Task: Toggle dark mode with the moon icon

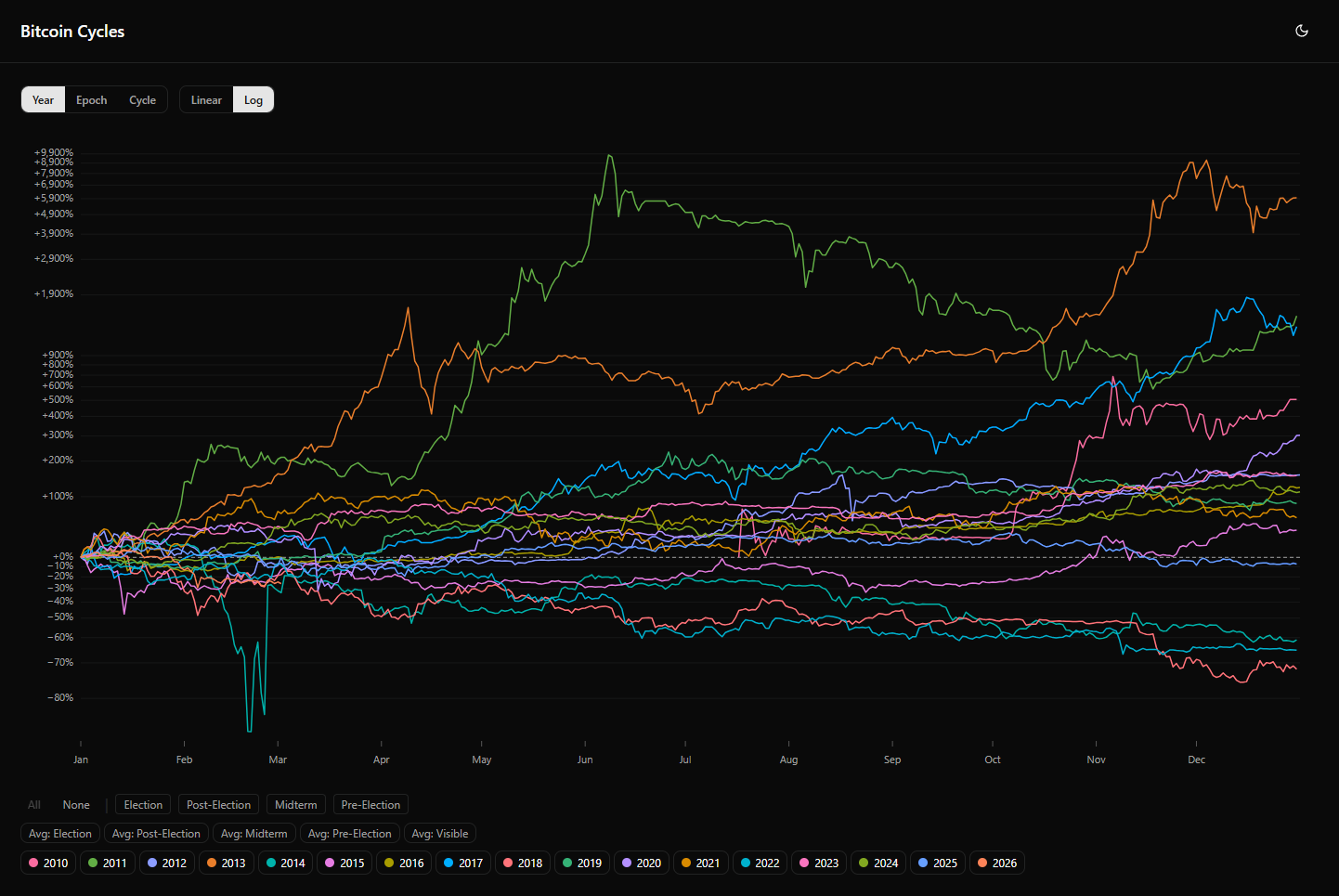Action: click(x=1302, y=31)
